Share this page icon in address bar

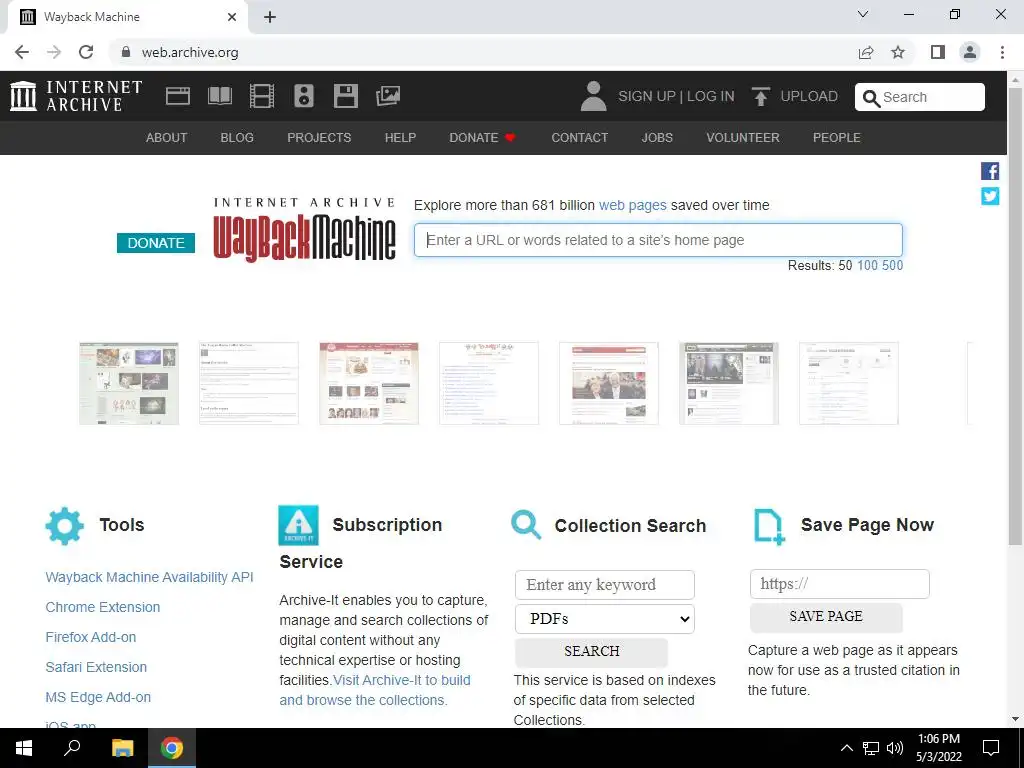click(866, 52)
